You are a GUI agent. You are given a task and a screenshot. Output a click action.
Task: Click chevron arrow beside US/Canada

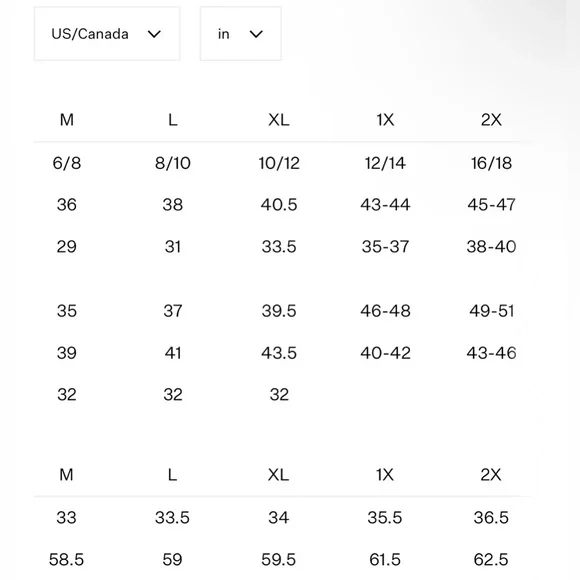coord(154,34)
